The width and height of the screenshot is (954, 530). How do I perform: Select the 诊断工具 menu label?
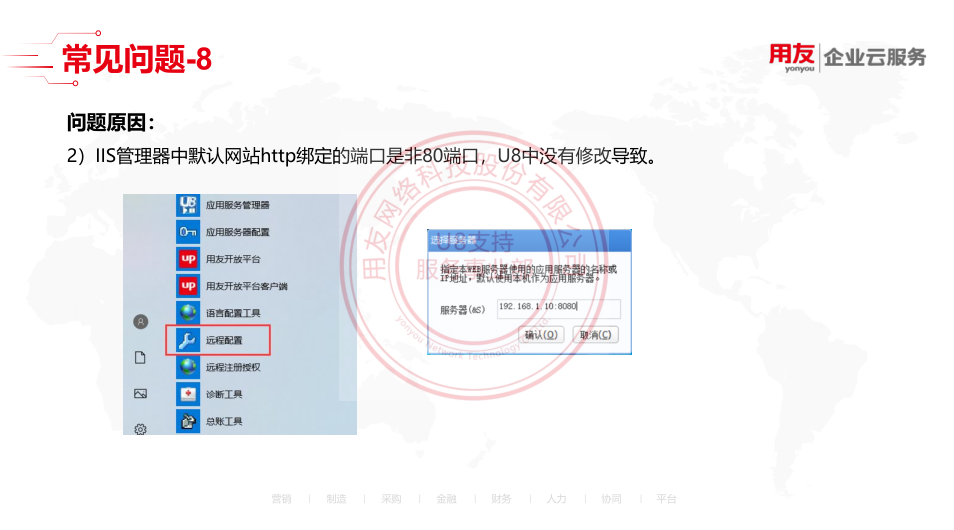coord(224,394)
